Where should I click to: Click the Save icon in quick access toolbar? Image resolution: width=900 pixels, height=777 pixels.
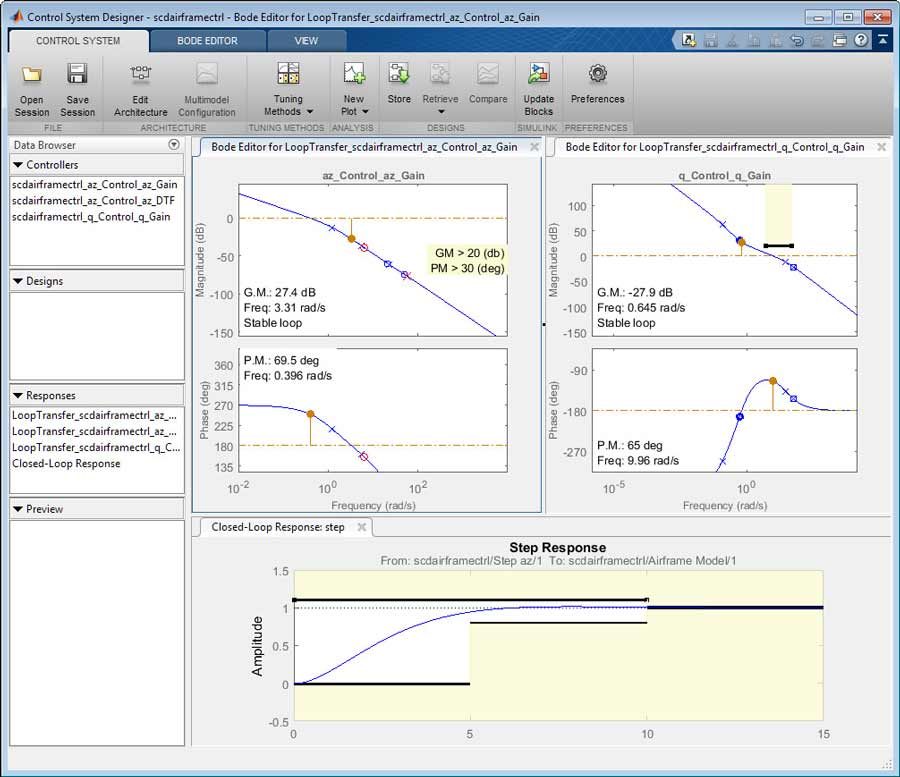[x=711, y=40]
